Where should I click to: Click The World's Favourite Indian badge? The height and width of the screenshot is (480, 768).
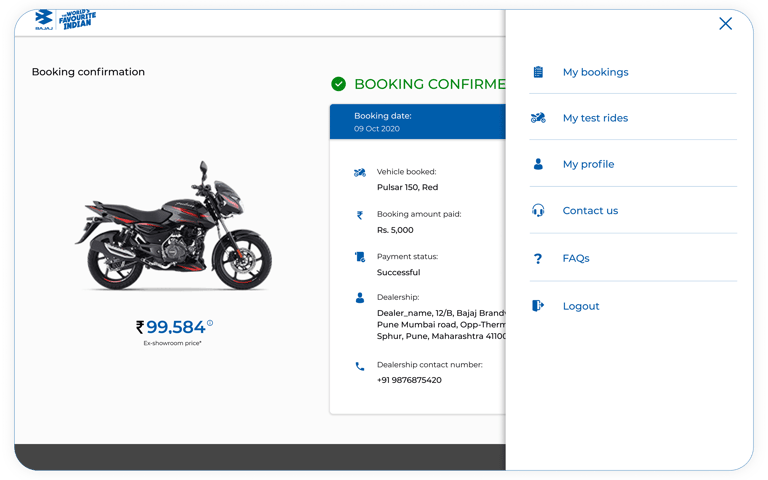tap(77, 19)
